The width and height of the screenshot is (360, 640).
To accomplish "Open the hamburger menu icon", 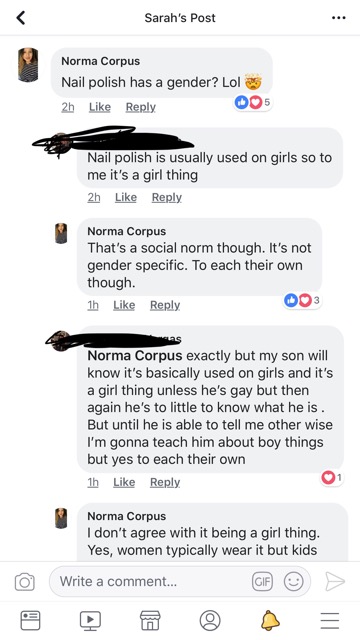I will (330, 620).
